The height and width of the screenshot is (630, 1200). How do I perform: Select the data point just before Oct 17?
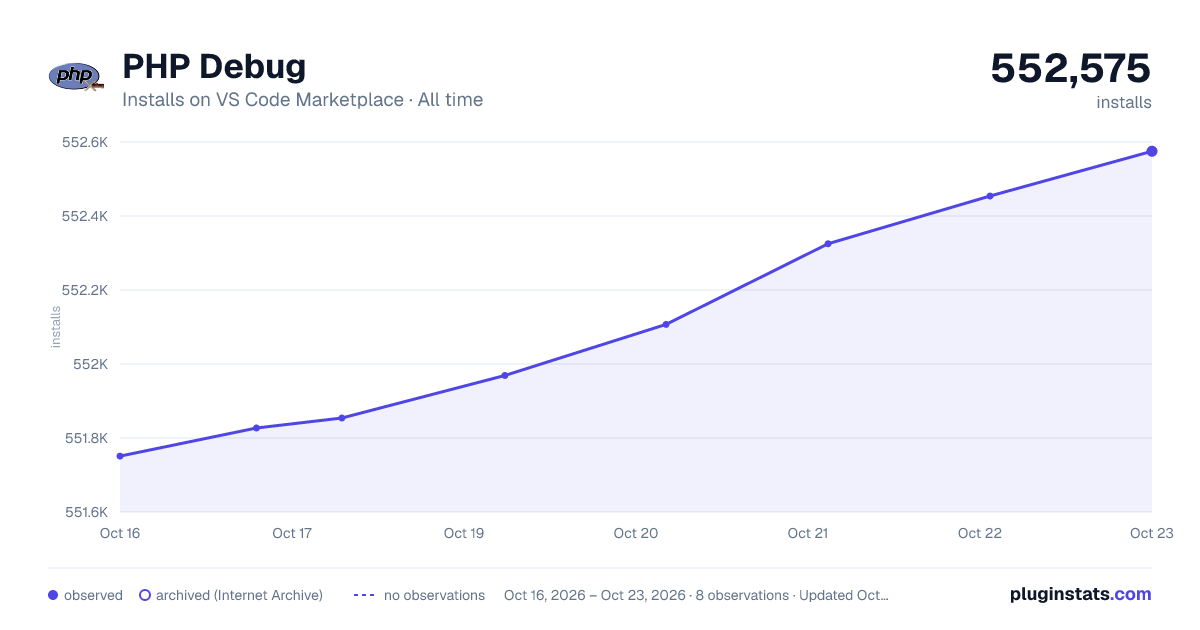point(257,428)
